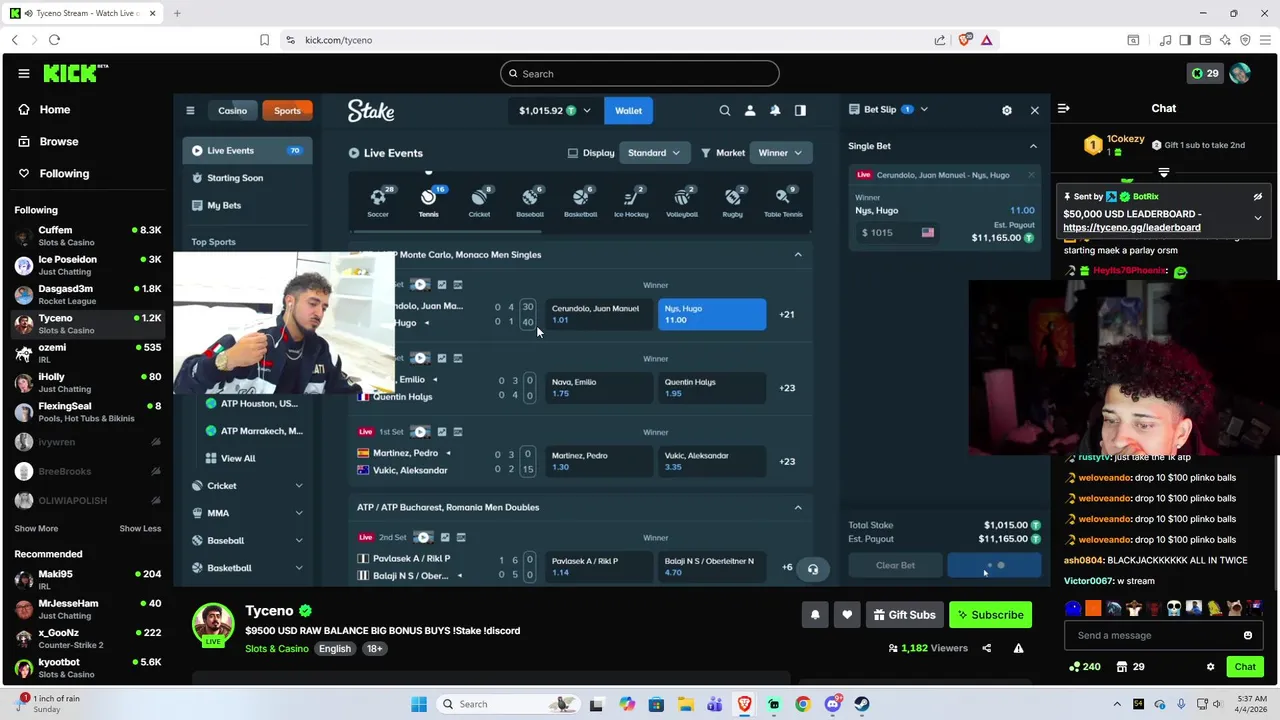Viewport: 1280px width, 720px height.
Task: Select Nava, Emilio 1.75 odds
Action: 598,388
